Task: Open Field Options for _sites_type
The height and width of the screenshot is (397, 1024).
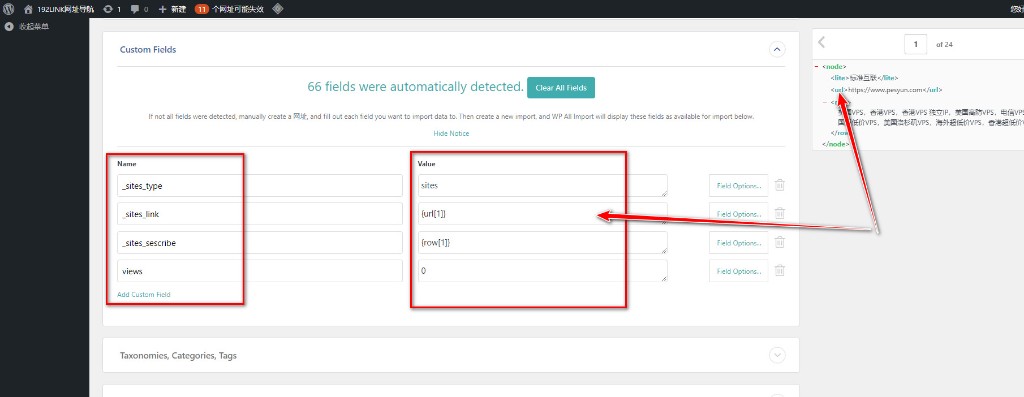Action: click(739, 185)
